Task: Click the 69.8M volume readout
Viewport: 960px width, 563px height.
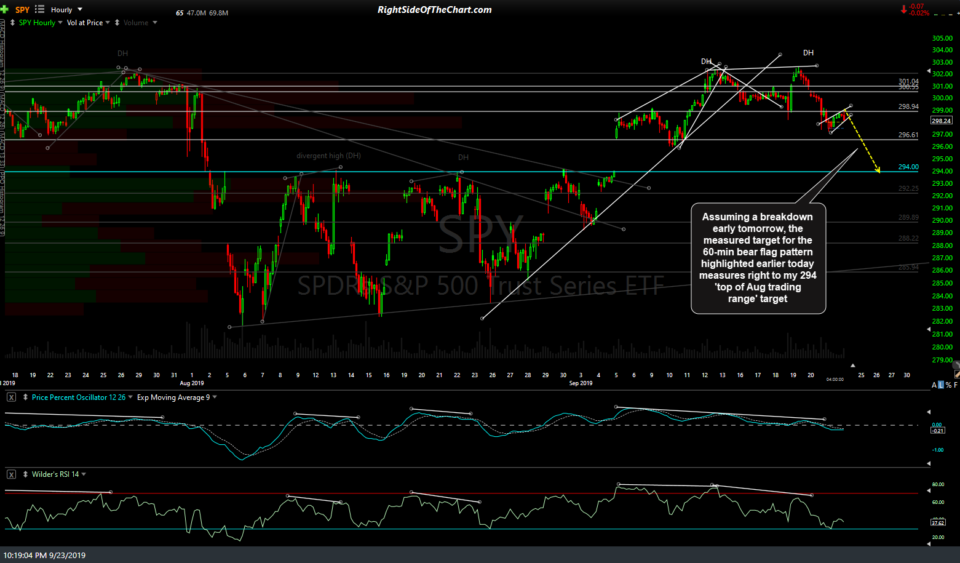Action: click(x=219, y=12)
